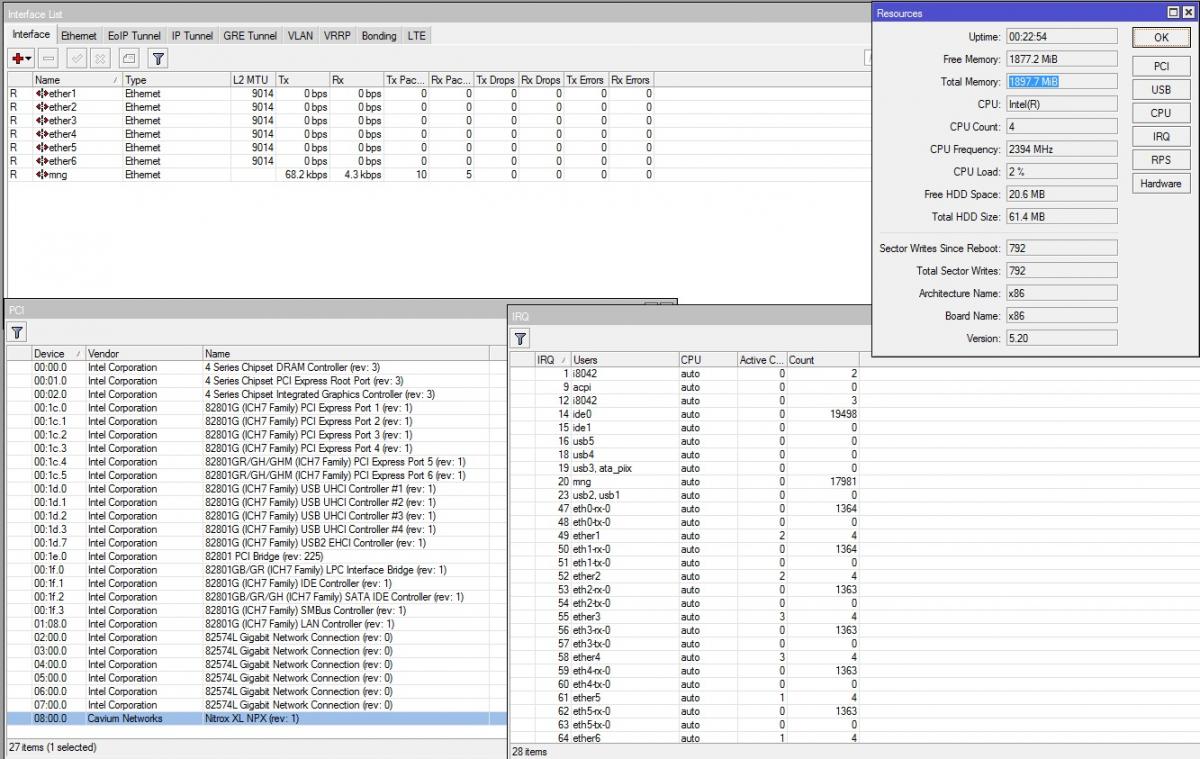Open filter in Interface List toolbar
Image resolution: width=1200 pixels, height=759 pixels.
158,59
